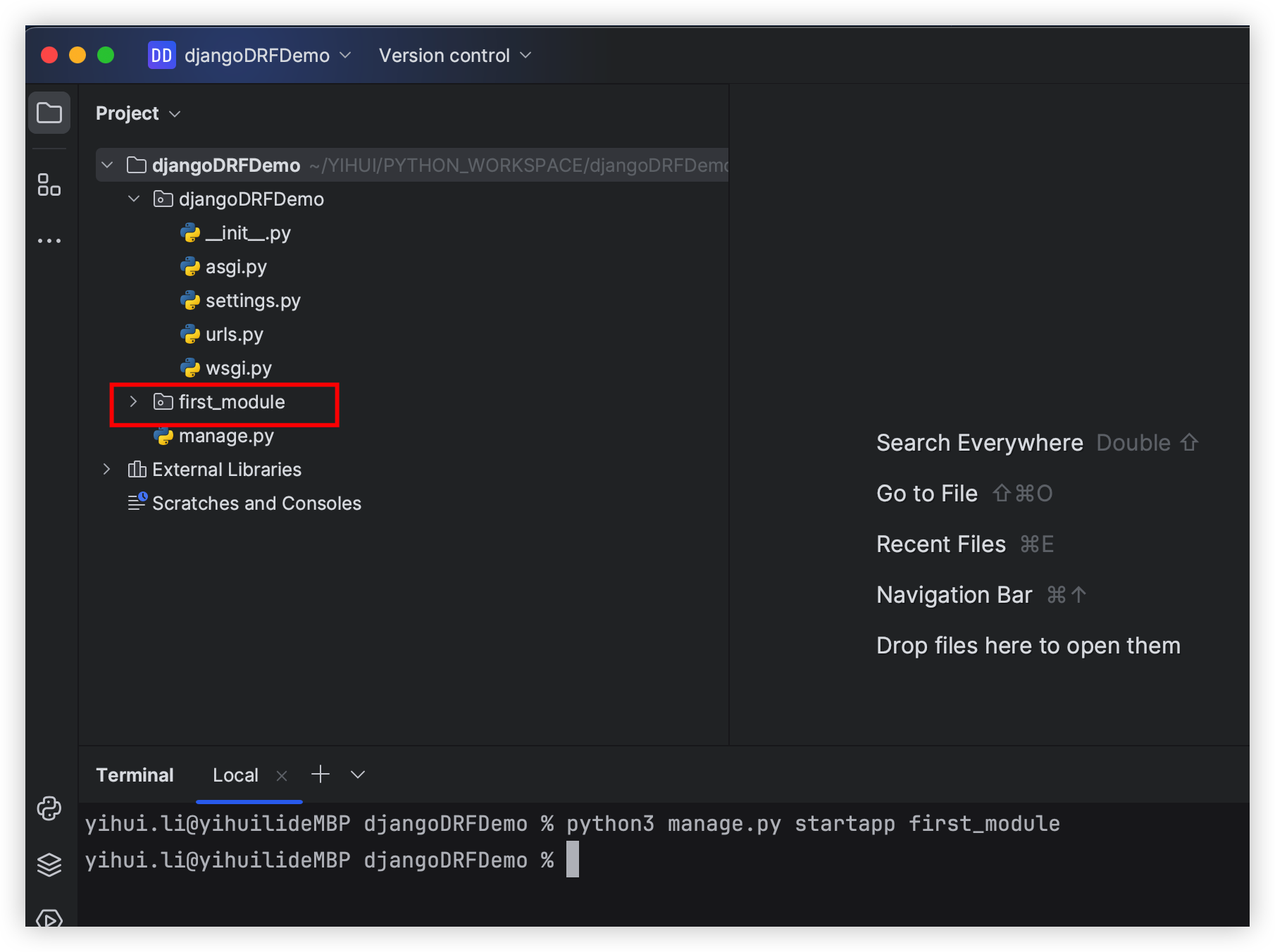
Task: Open terminal session options chevron
Action: [x=358, y=775]
